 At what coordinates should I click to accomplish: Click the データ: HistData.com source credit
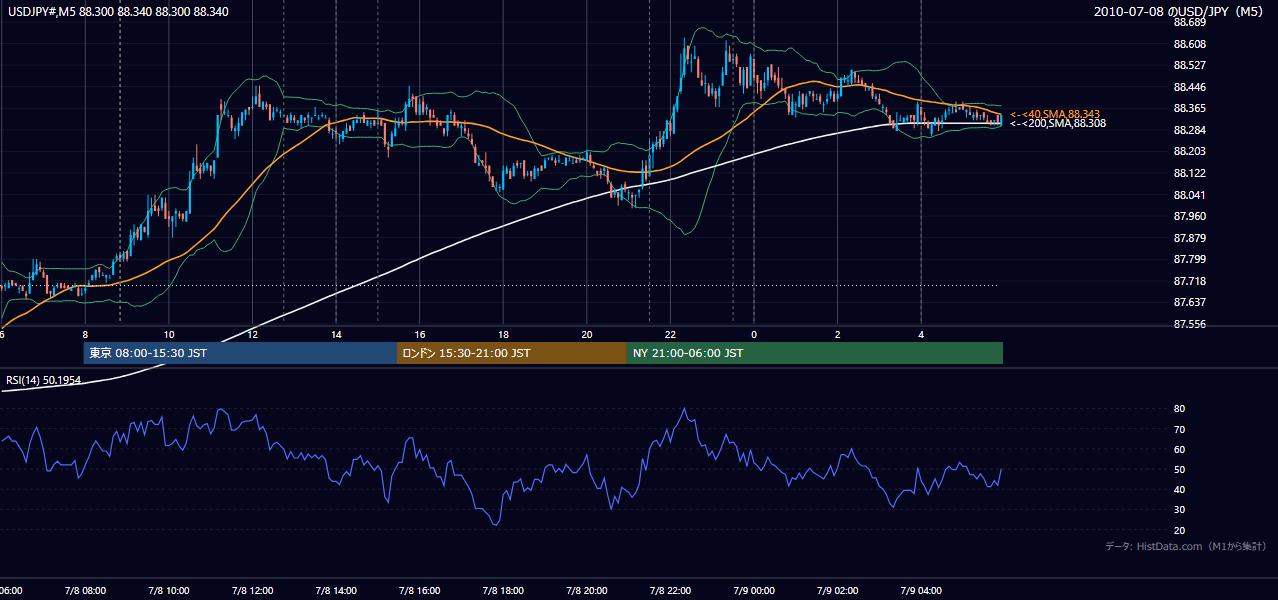1185,546
